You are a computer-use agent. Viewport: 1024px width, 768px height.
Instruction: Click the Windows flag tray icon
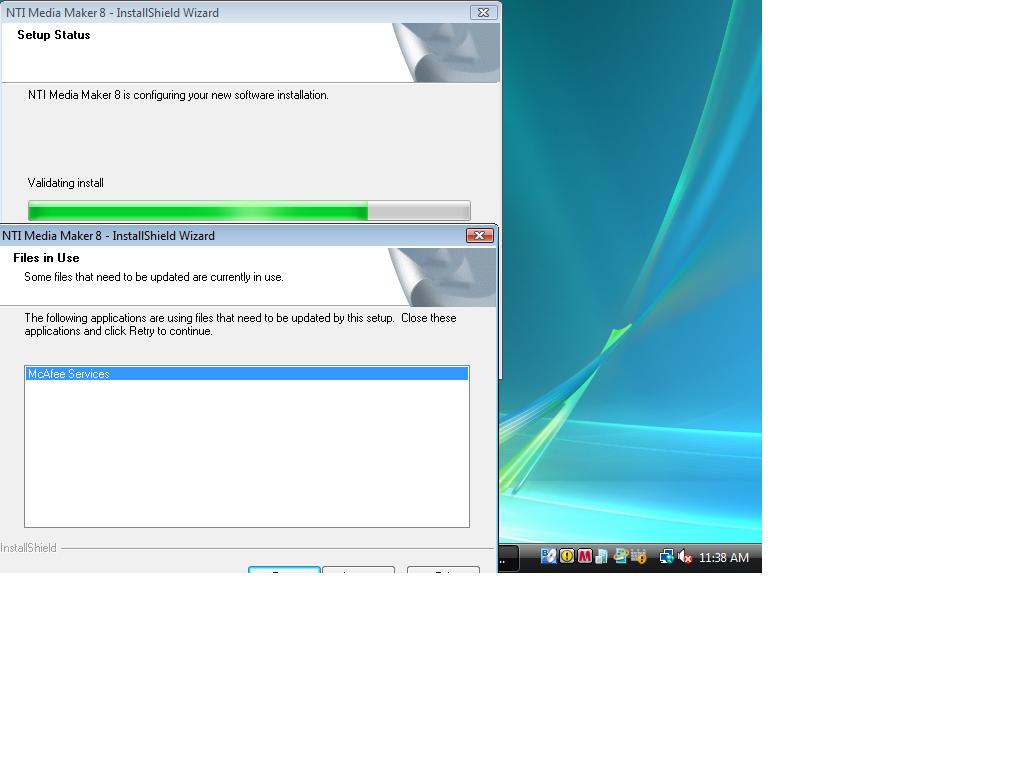pyautogui.click(x=620, y=556)
